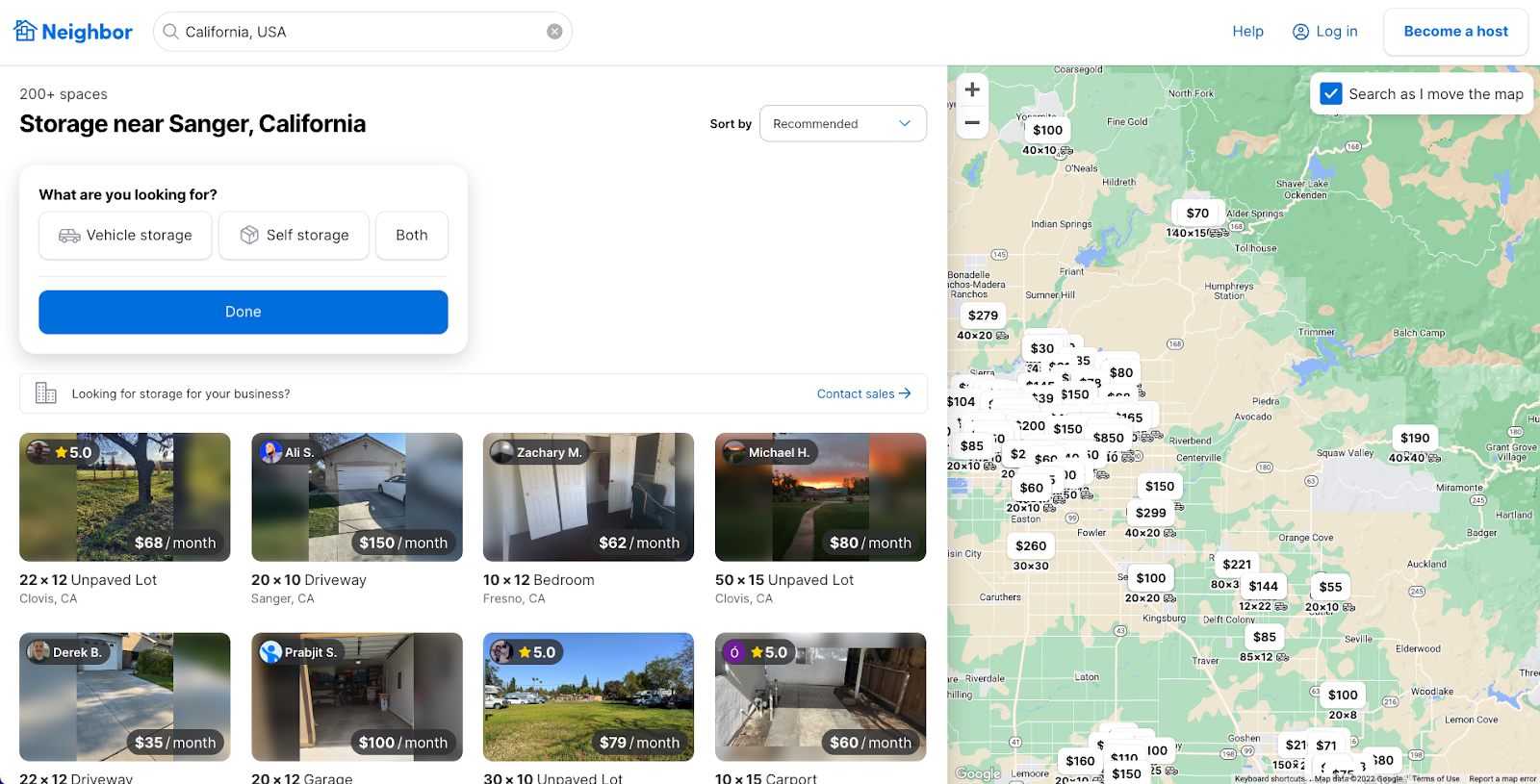Open the Help link
Image resolution: width=1540 pixels, height=784 pixels.
(x=1247, y=32)
